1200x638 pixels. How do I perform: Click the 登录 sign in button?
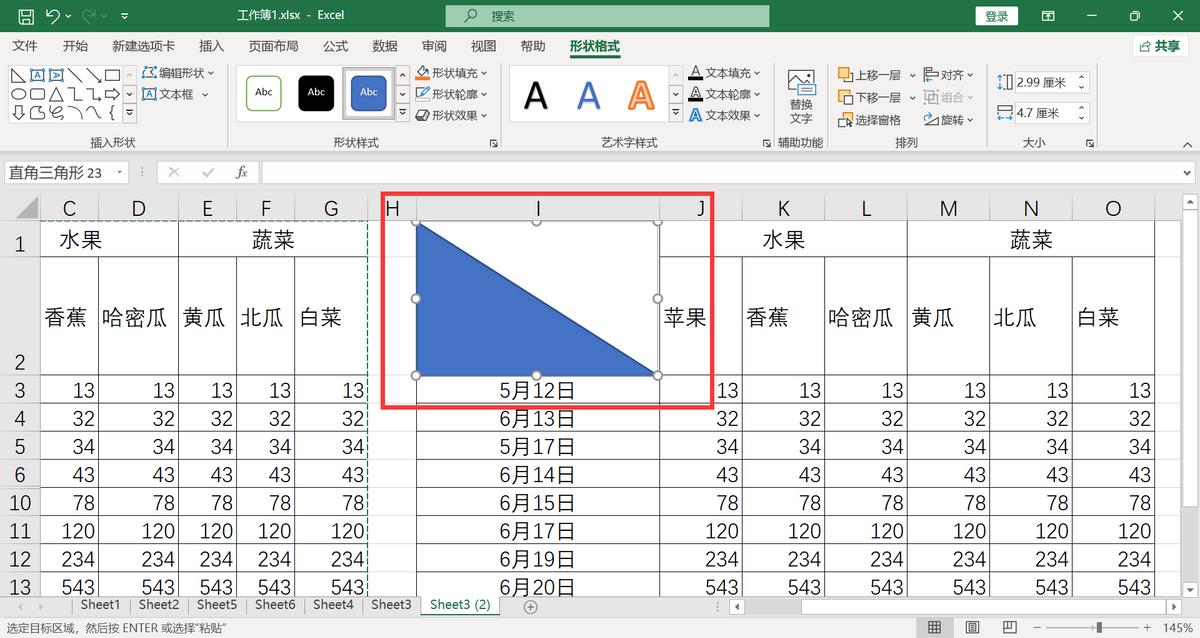pos(996,15)
